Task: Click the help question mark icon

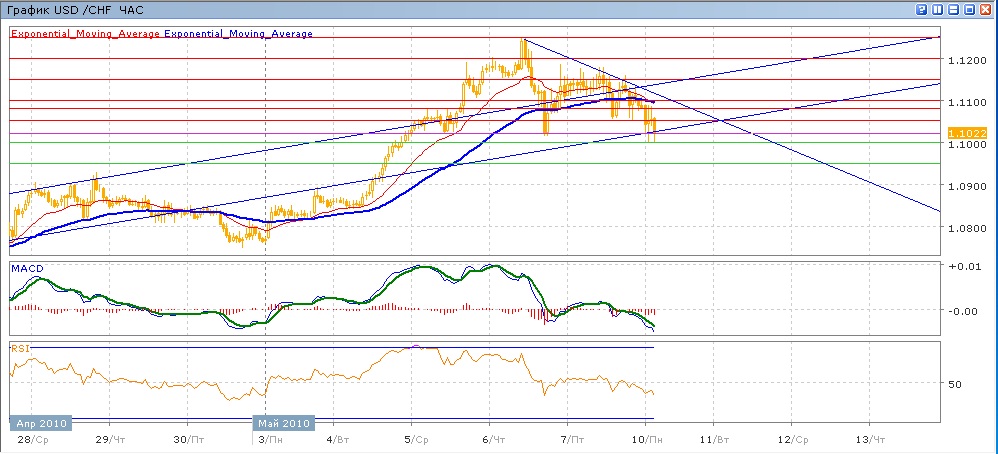Action: tap(920, 8)
